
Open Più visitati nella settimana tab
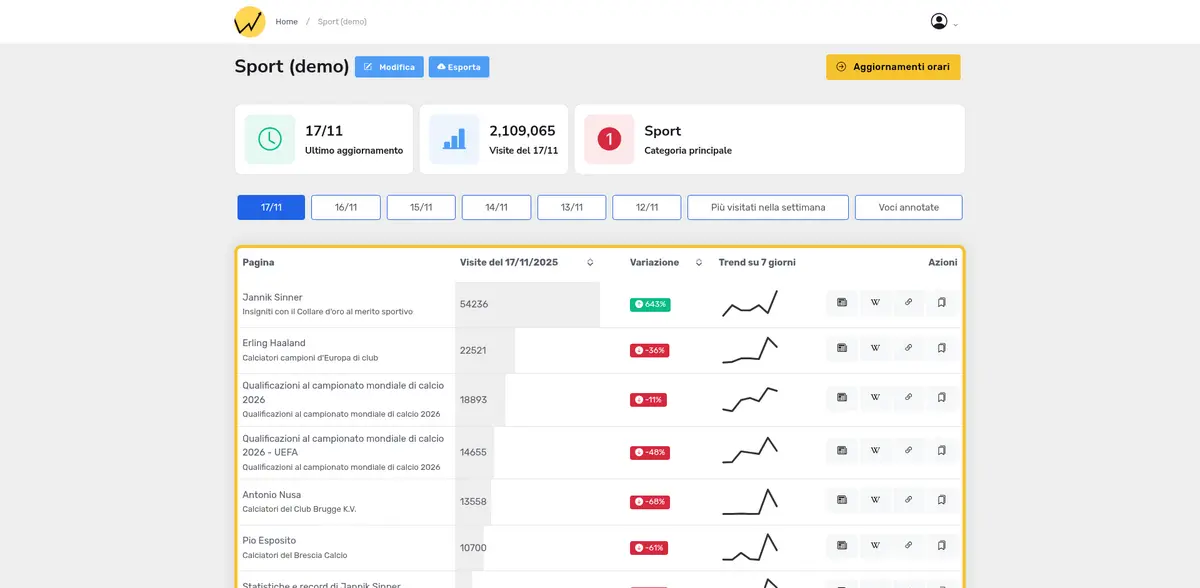pos(768,207)
